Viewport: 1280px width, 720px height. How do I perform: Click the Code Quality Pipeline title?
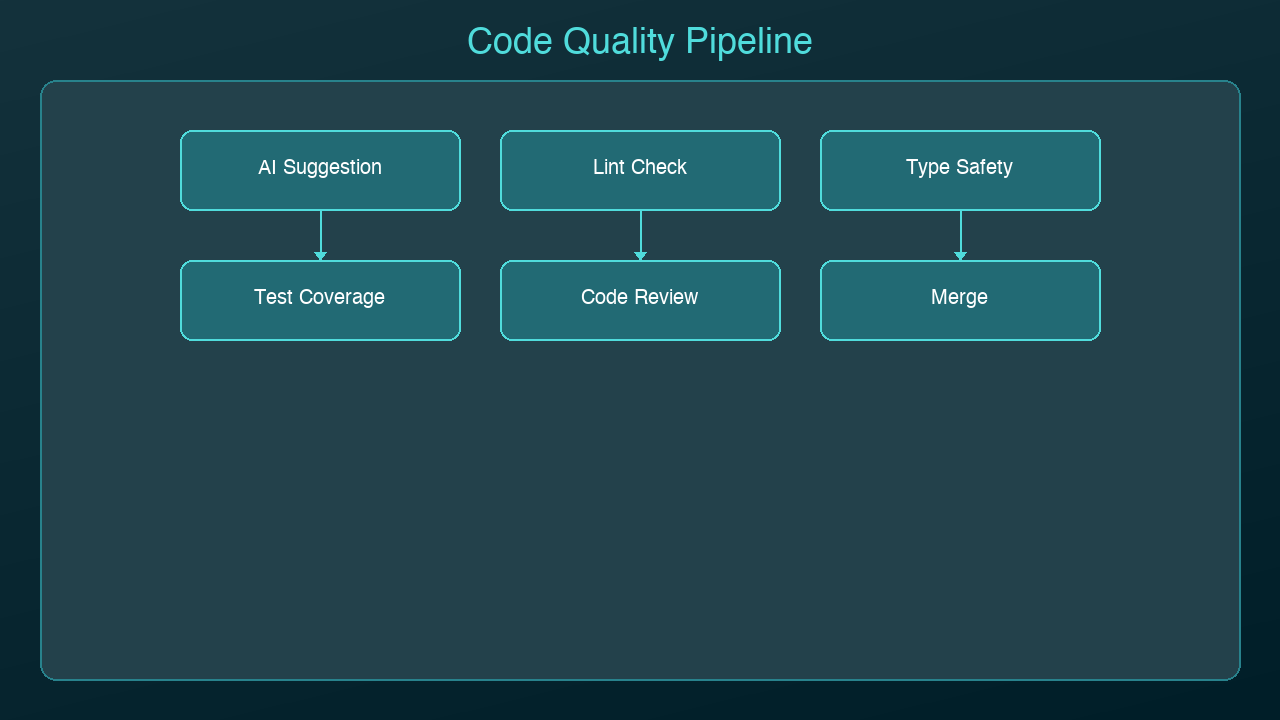click(640, 42)
